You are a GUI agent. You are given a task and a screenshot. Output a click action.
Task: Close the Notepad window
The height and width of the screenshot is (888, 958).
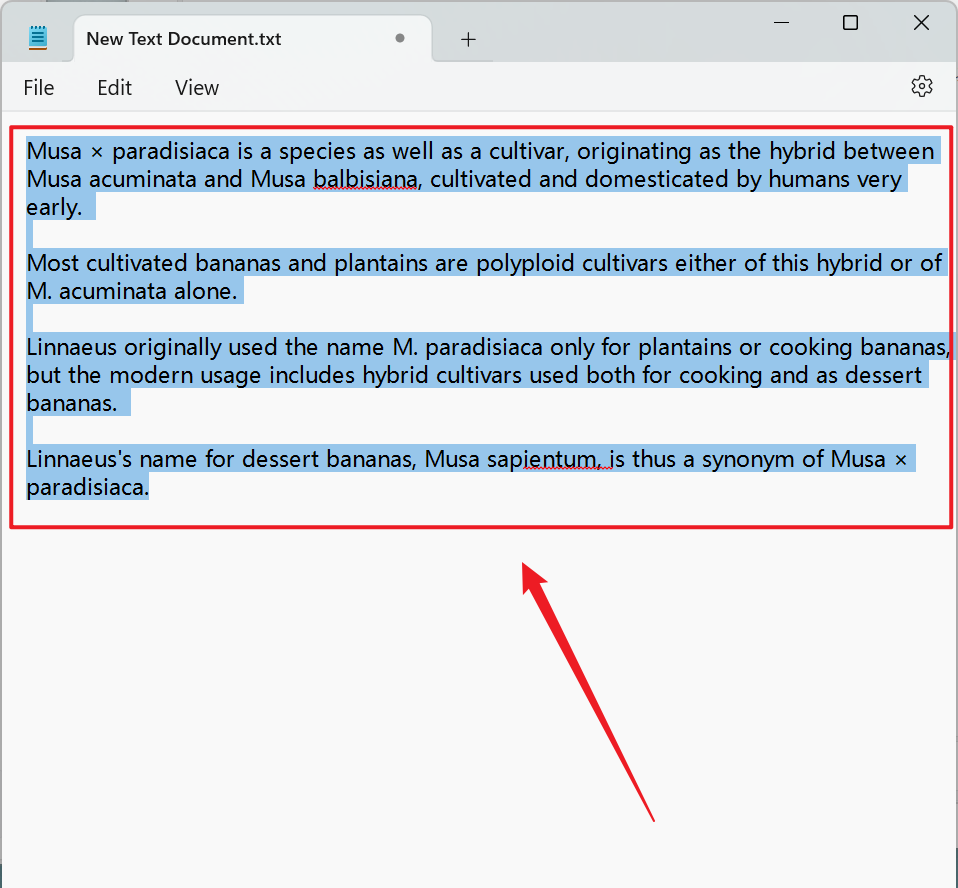(x=921, y=22)
